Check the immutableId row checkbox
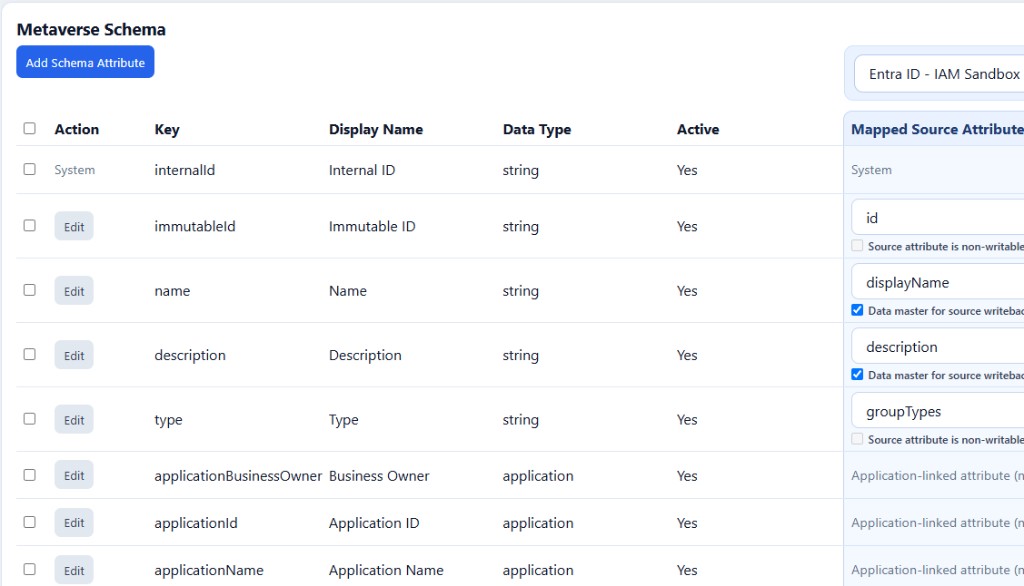Screen dimensions: 1024x586 tap(29, 225)
